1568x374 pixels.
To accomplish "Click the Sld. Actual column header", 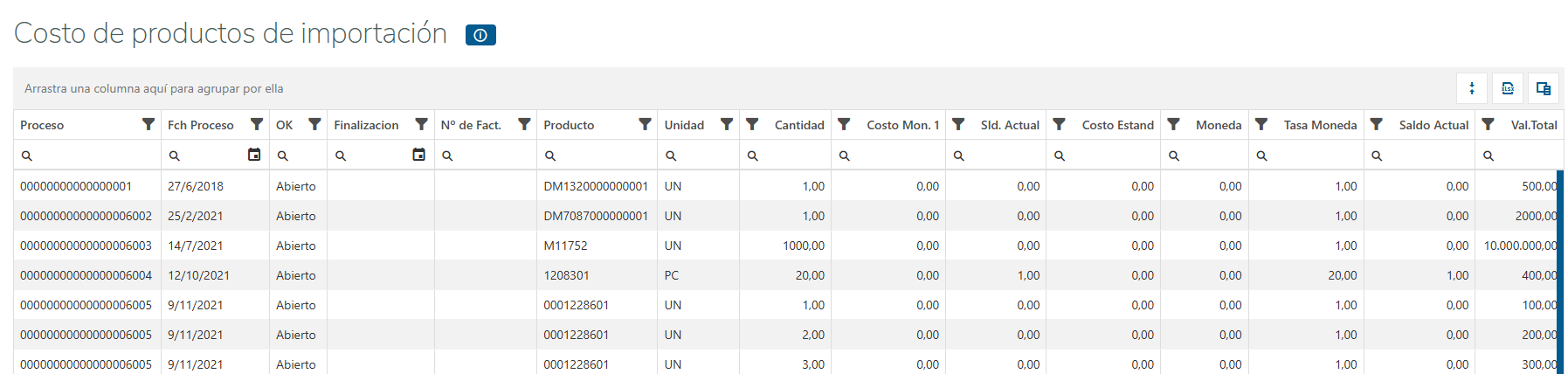I will coord(1009,125).
